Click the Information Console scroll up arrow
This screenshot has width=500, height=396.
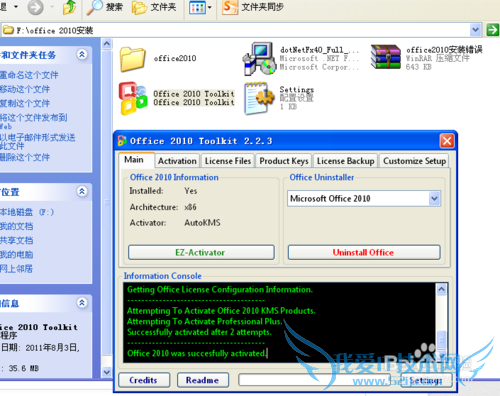coord(442,289)
